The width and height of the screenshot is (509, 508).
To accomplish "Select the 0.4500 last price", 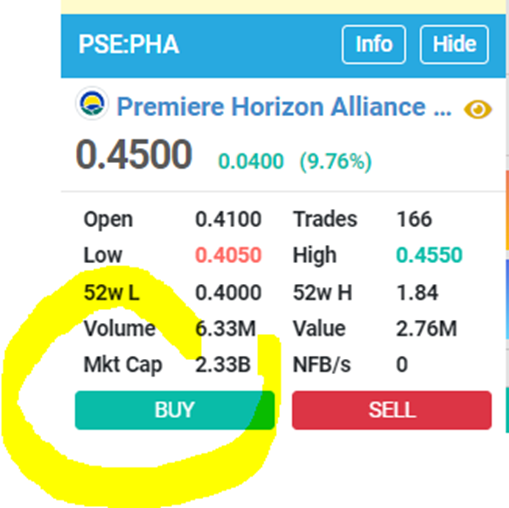I will point(134,154).
